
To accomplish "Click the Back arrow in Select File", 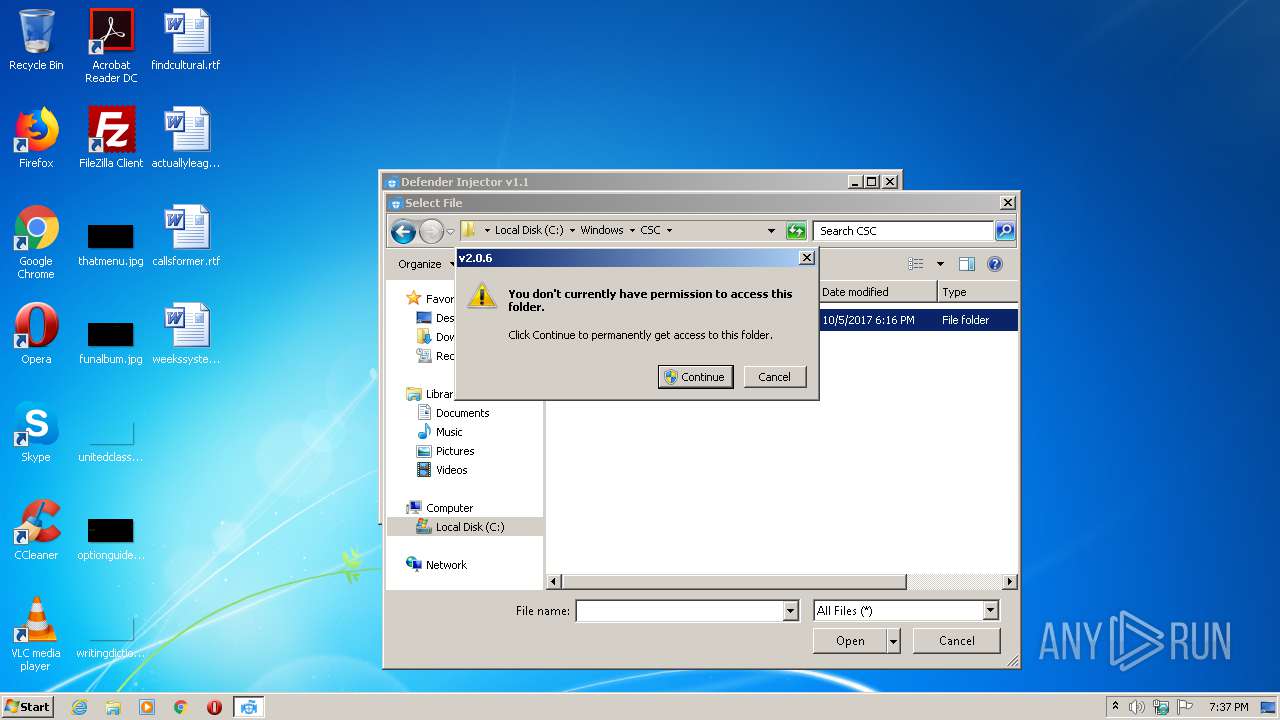I will point(403,232).
